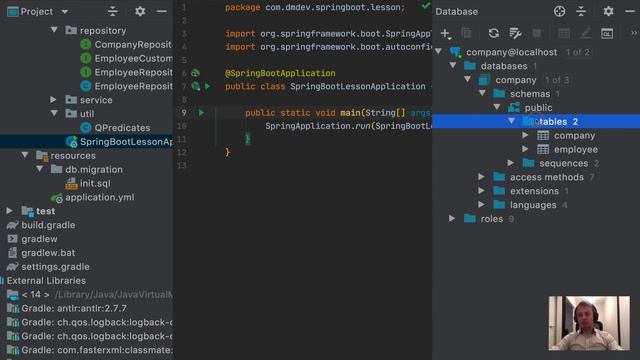640x360 pixels.
Task: Collapse the util folder
Action: click(54, 113)
